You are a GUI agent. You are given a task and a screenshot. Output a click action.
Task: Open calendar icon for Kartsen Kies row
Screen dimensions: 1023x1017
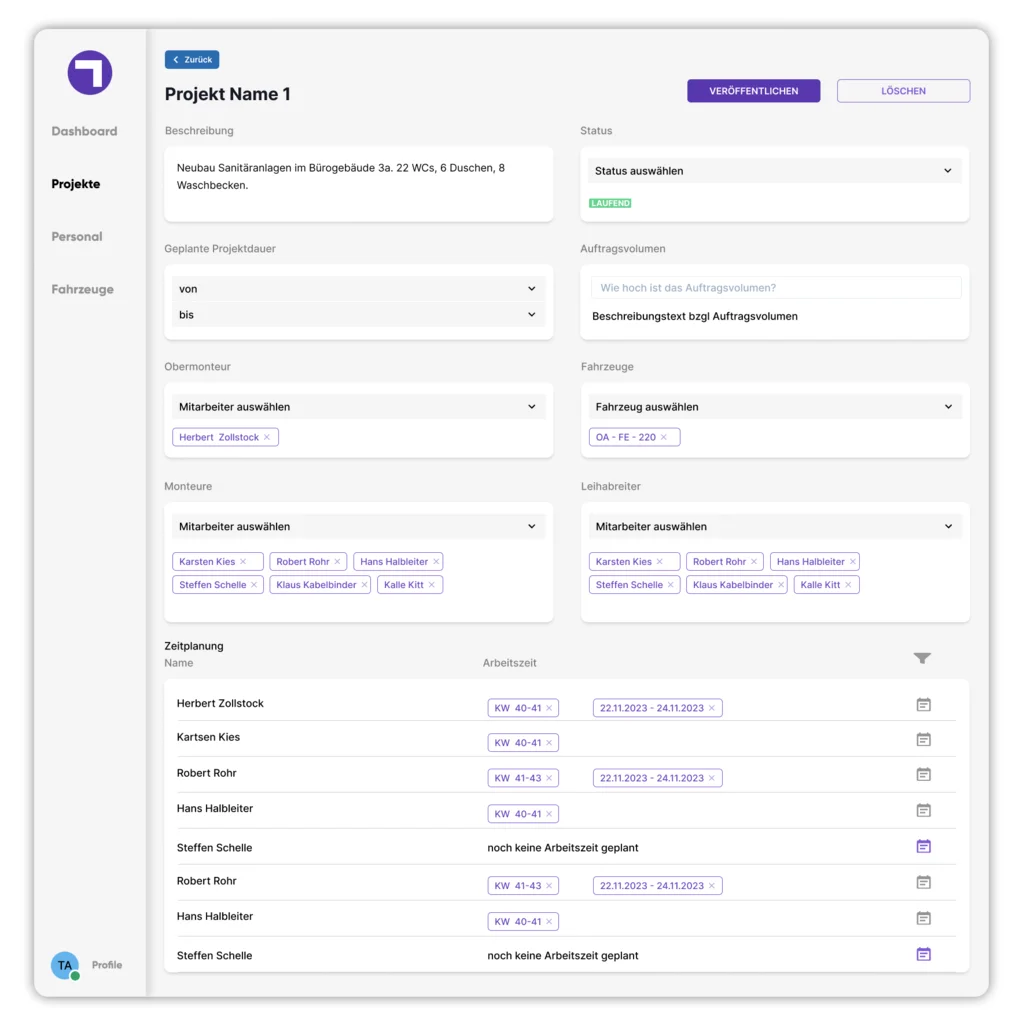pyautogui.click(x=923, y=739)
